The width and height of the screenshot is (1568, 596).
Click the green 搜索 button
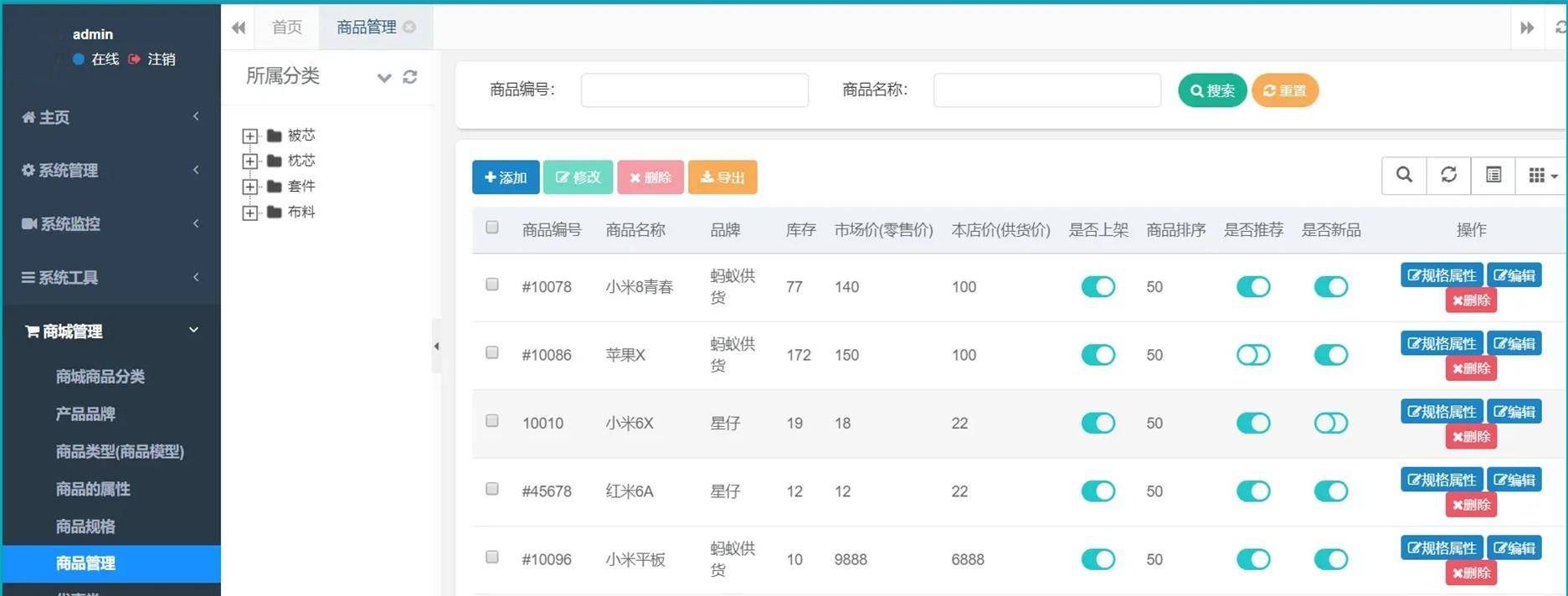tap(1211, 90)
